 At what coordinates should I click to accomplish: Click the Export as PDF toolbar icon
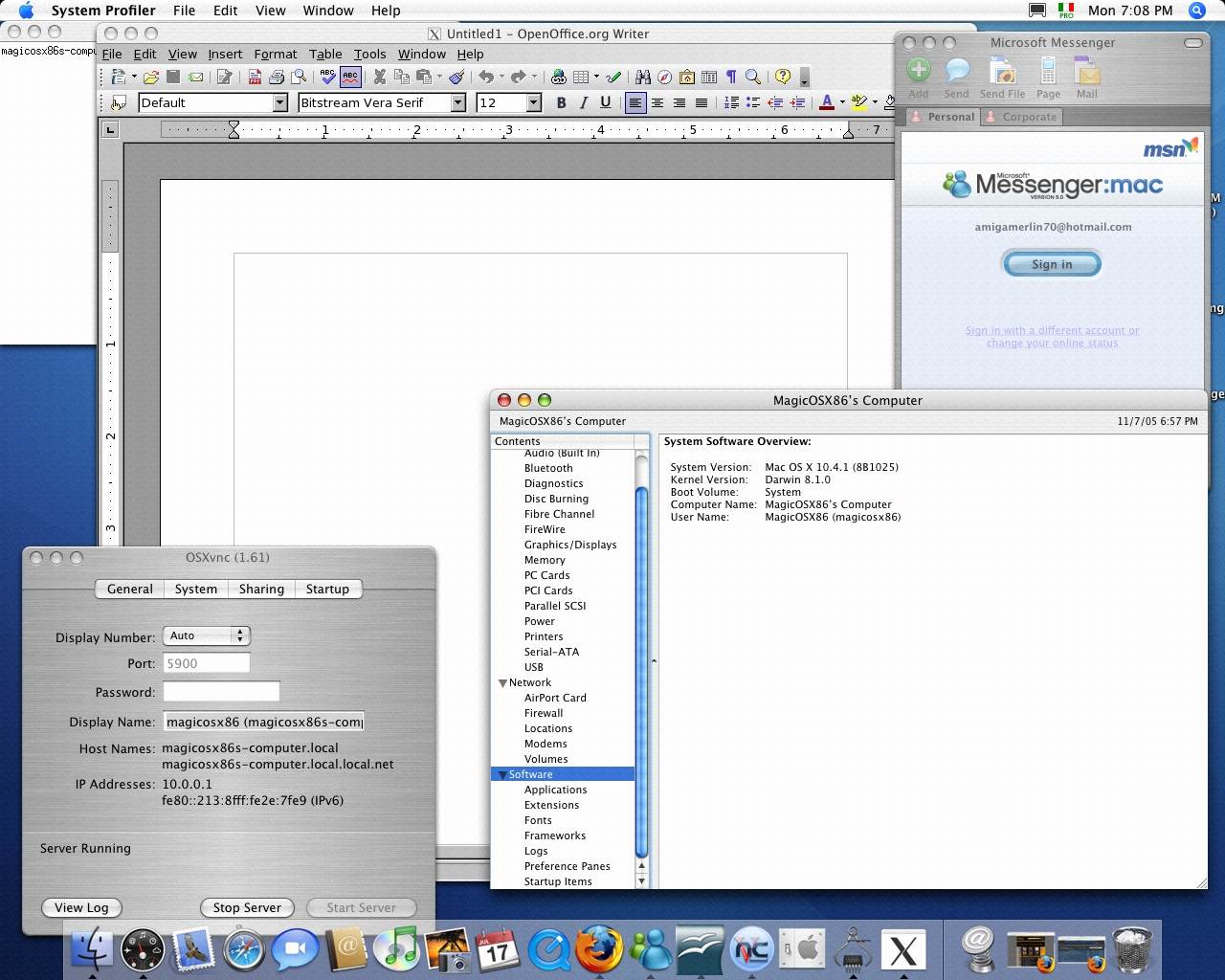[255, 77]
